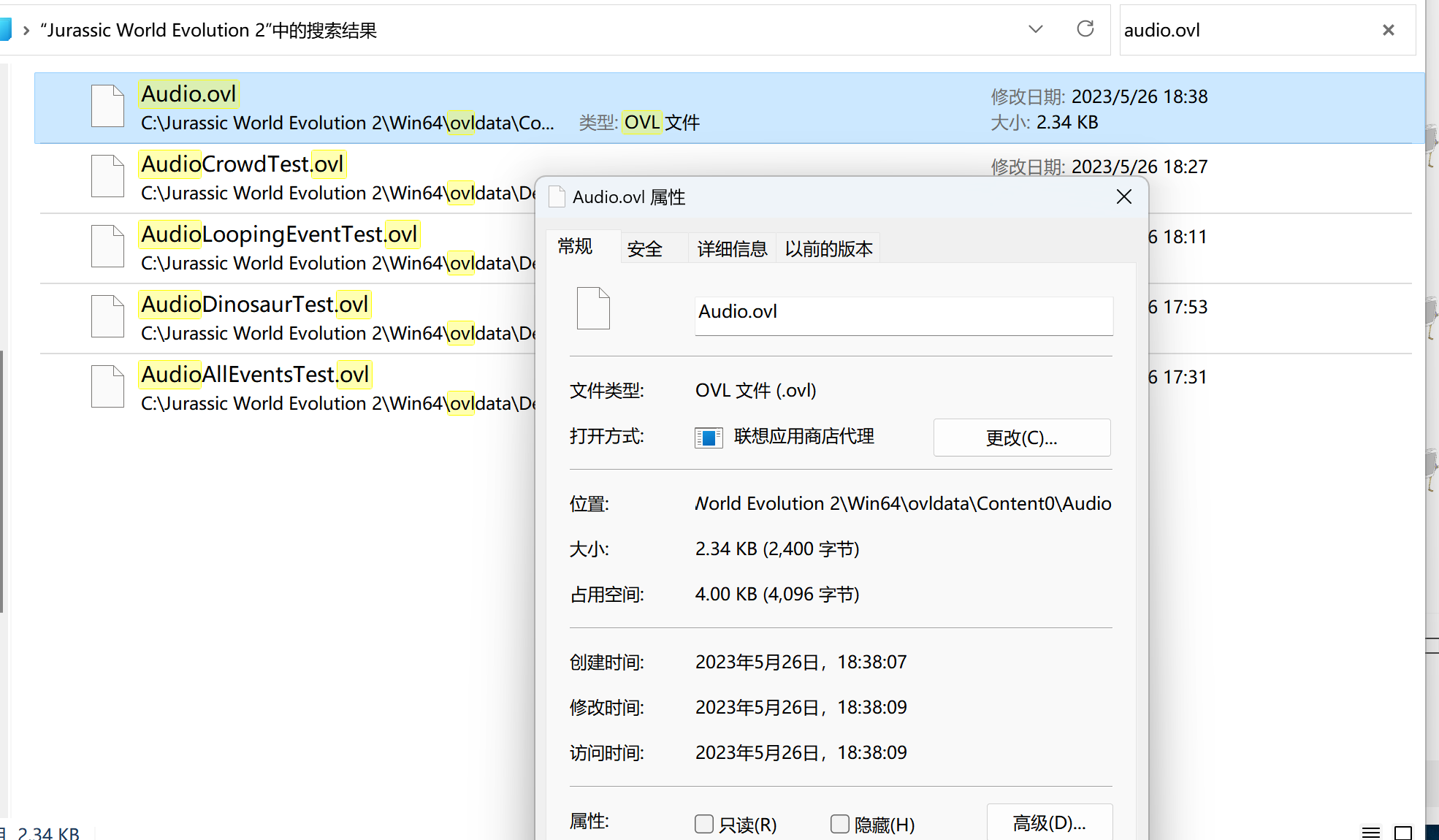Click the refresh icon in address bar
The image size is (1439, 840).
(1085, 29)
